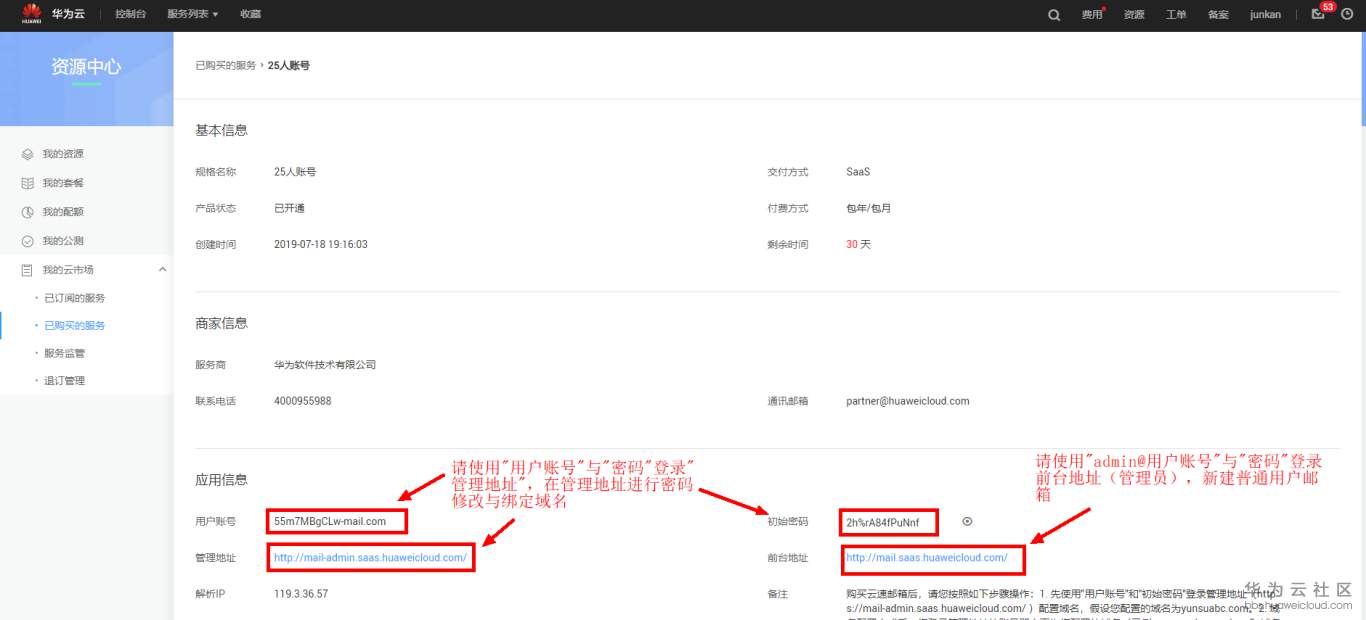Reveal the initial password with eye icon
The height and width of the screenshot is (620, 1366).
[x=967, y=521]
